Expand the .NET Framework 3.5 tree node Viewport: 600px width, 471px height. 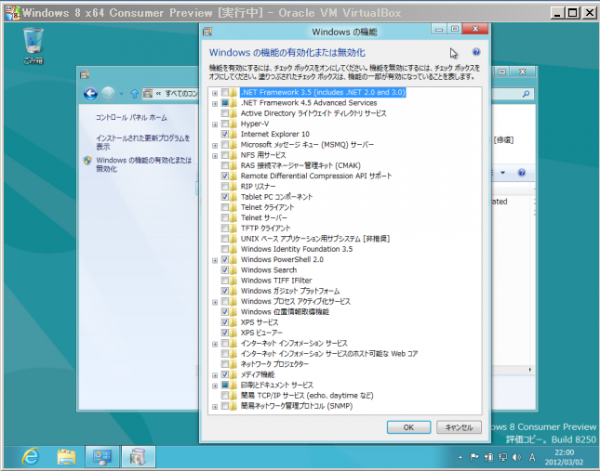(215, 92)
